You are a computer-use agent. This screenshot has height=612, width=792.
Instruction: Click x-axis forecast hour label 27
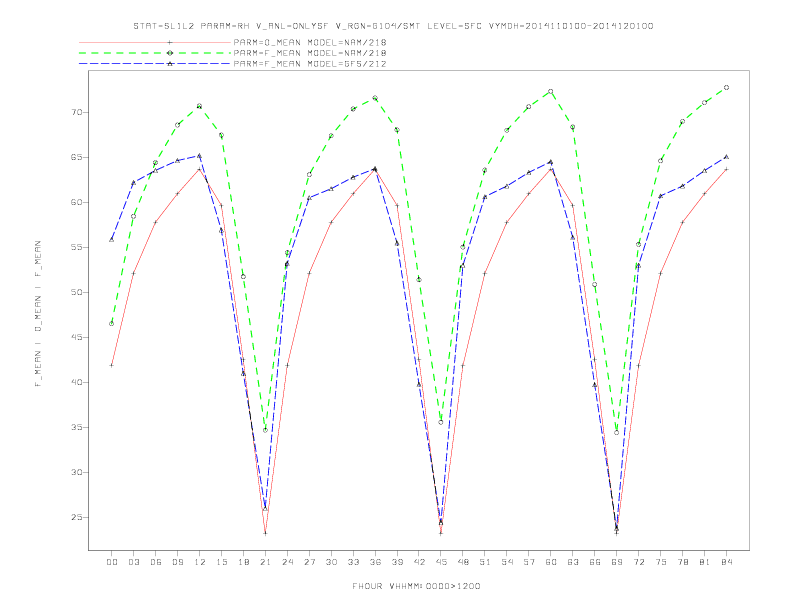[x=309, y=562]
